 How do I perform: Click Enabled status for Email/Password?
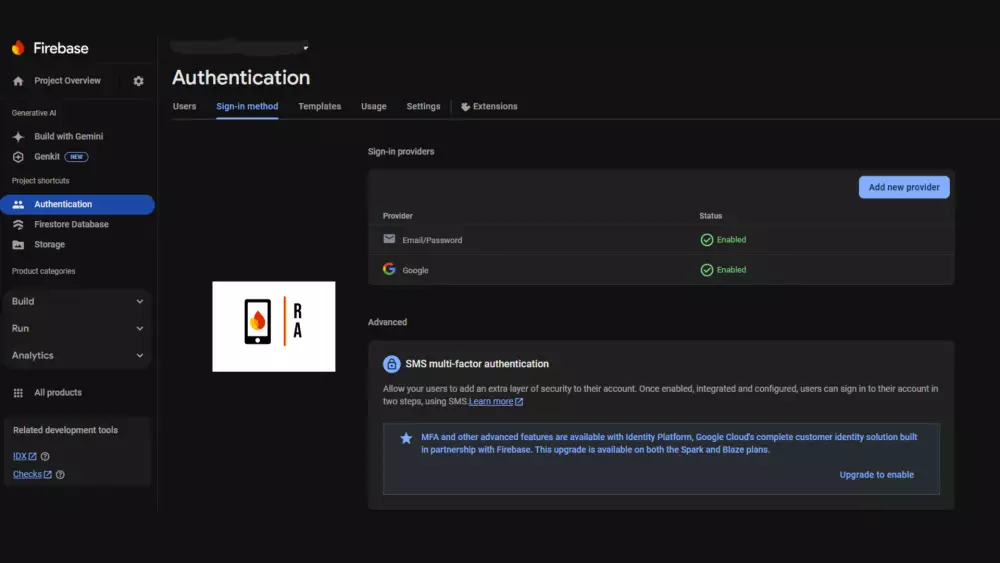731,240
